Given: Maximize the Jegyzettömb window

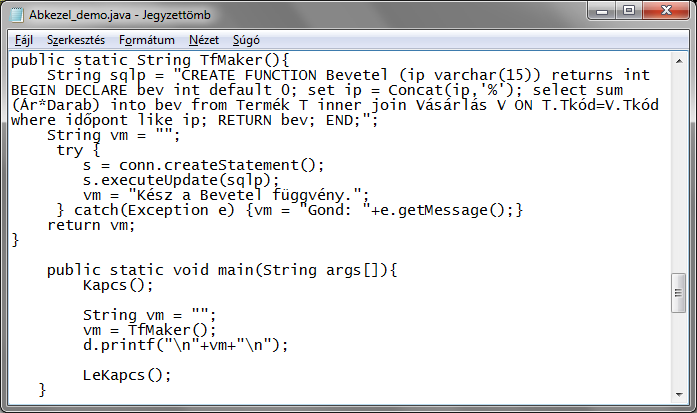Looking at the screenshot, I should pyautogui.click(x=629, y=11).
